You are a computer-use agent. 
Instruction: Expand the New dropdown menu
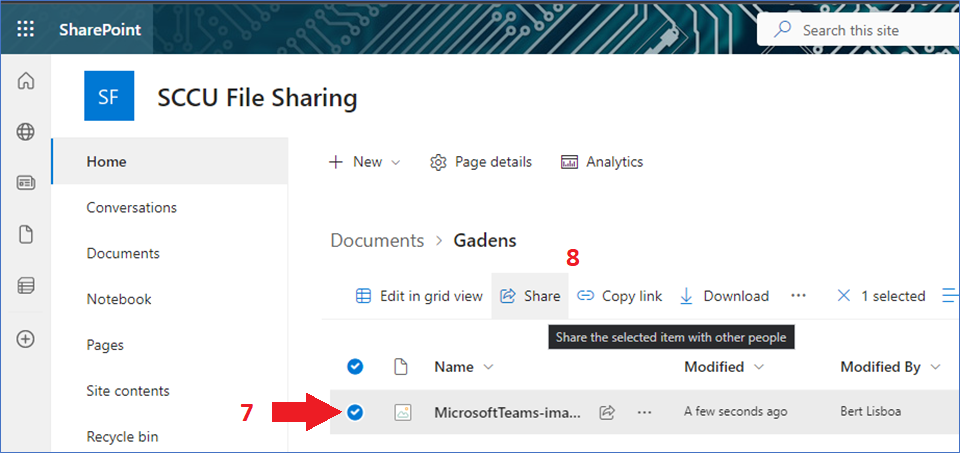pyautogui.click(x=365, y=162)
